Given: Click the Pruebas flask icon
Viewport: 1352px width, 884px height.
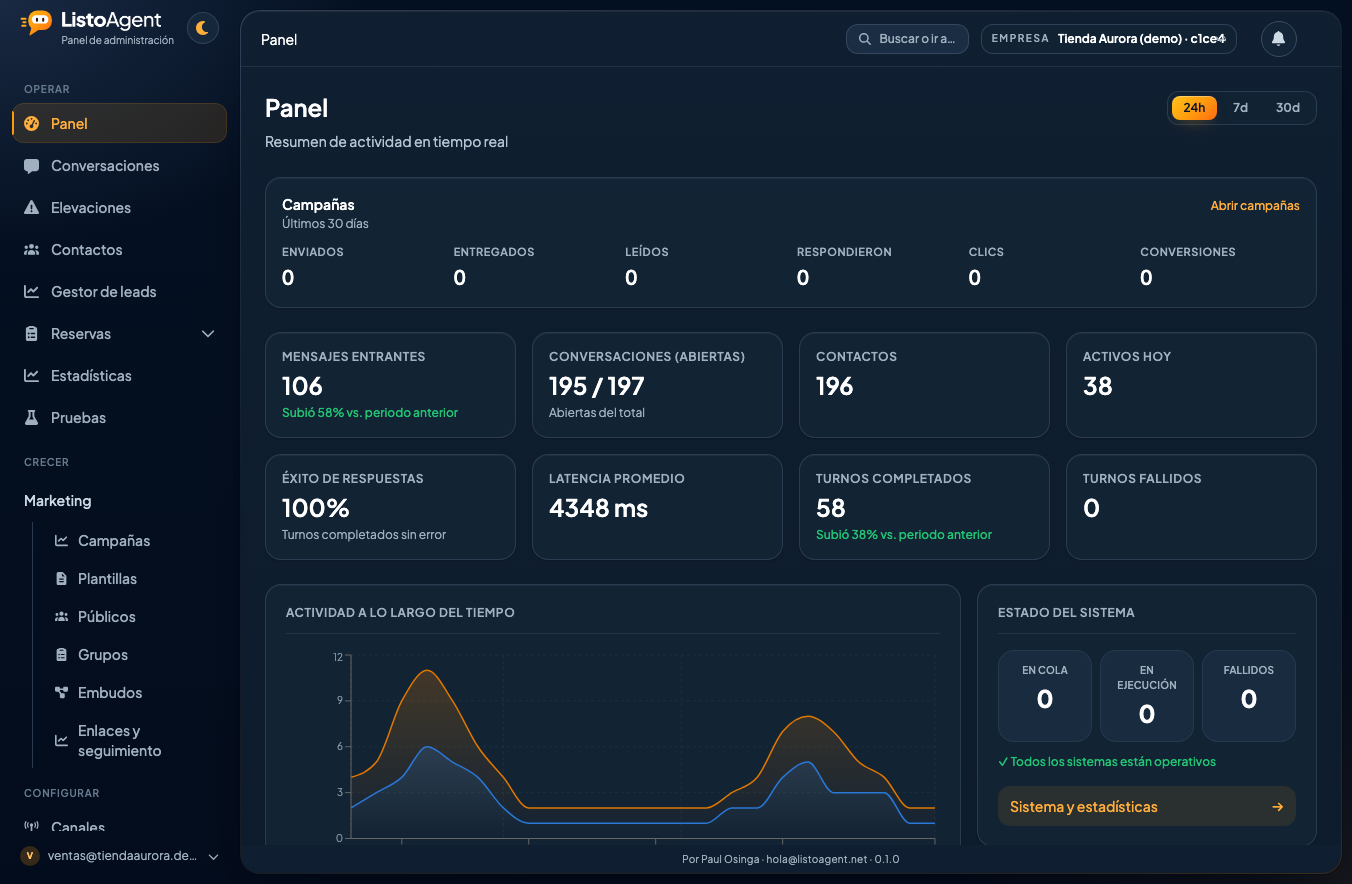Looking at the screenshot, I should pos(31,418).
